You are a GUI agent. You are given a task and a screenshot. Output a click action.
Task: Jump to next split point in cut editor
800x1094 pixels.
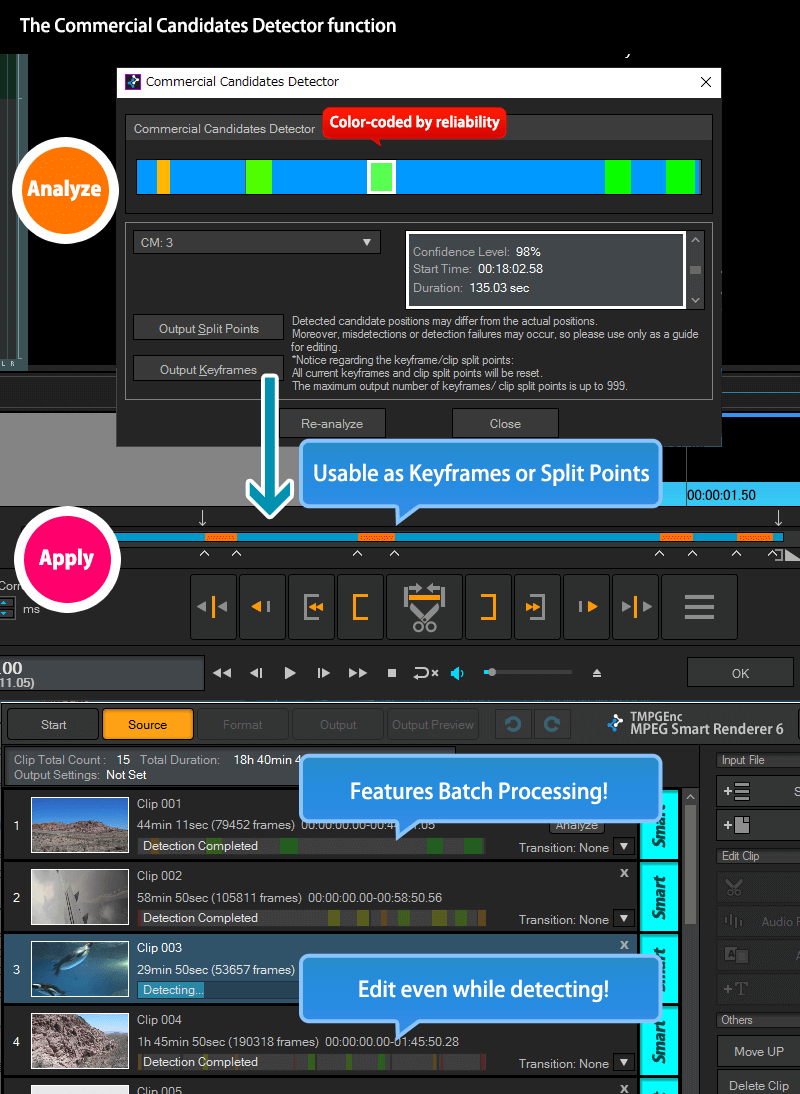636,607
